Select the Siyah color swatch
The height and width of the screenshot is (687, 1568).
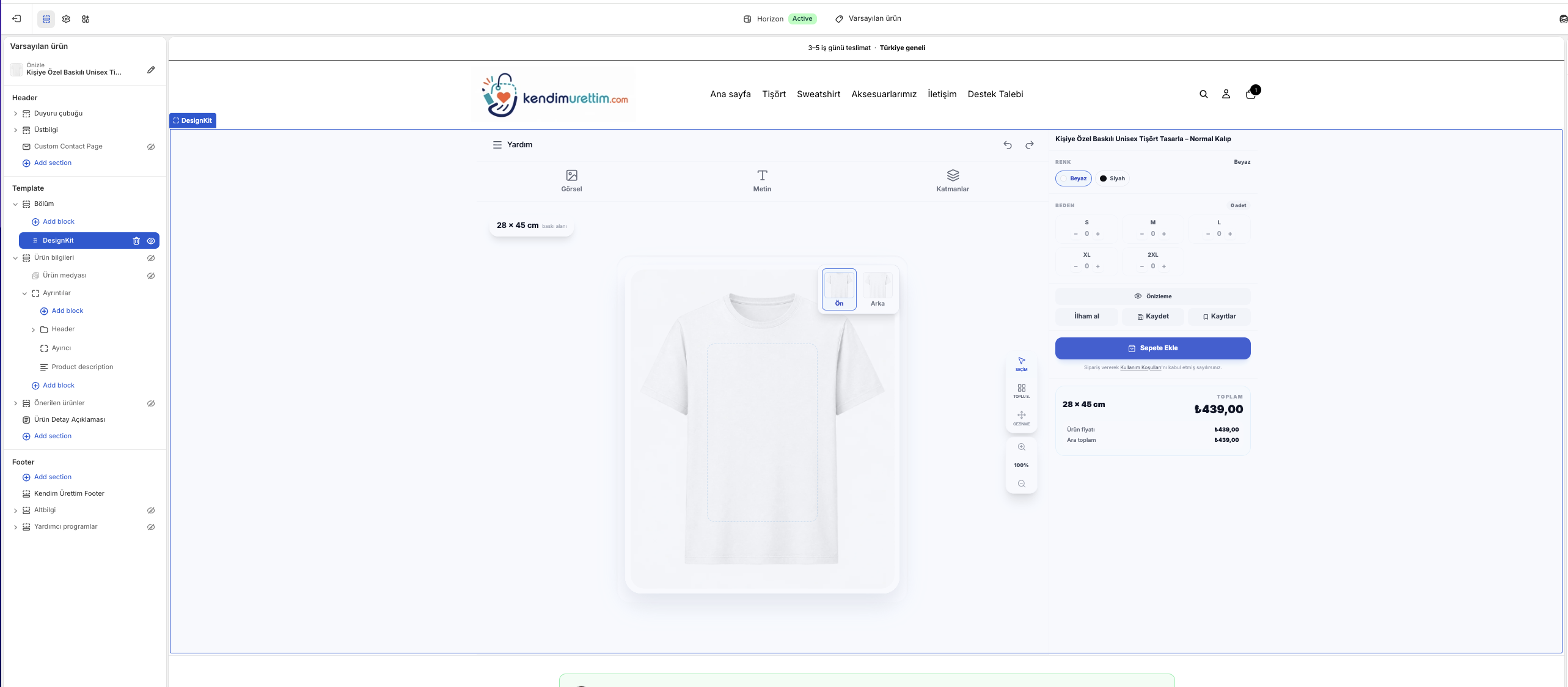pyautogui.click(x=1112, y=178)
